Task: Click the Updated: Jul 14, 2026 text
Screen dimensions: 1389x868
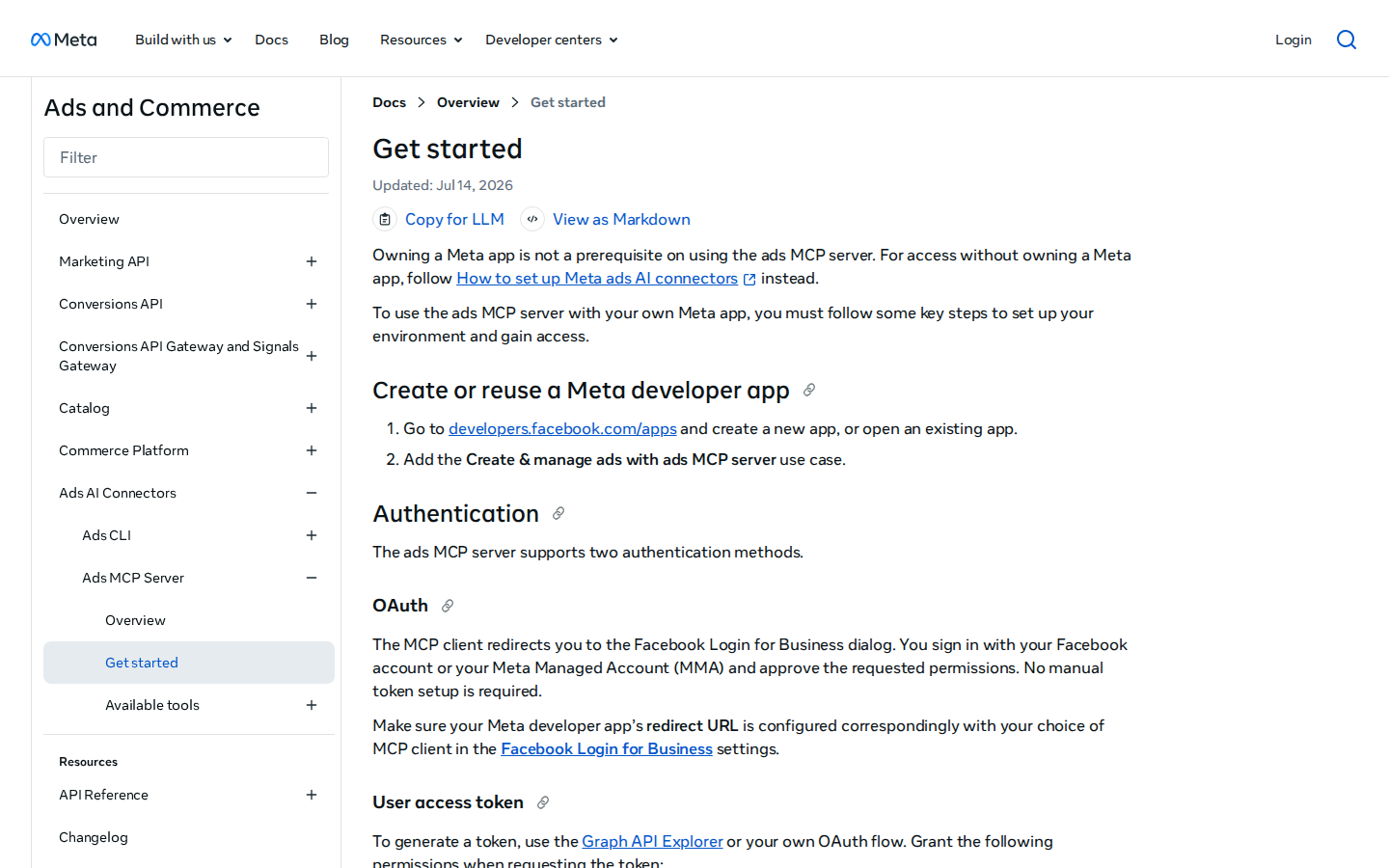Action: coord(443,185)
